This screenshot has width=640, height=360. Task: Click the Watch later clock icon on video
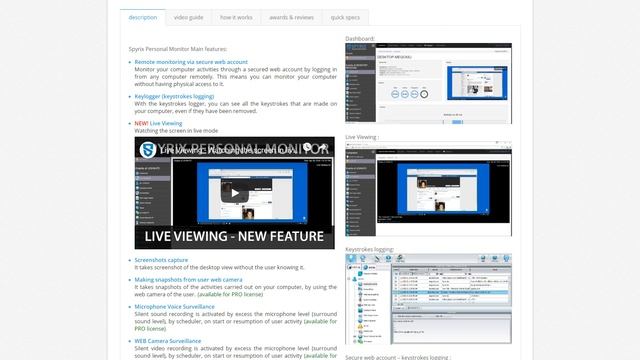click(307, 147)
